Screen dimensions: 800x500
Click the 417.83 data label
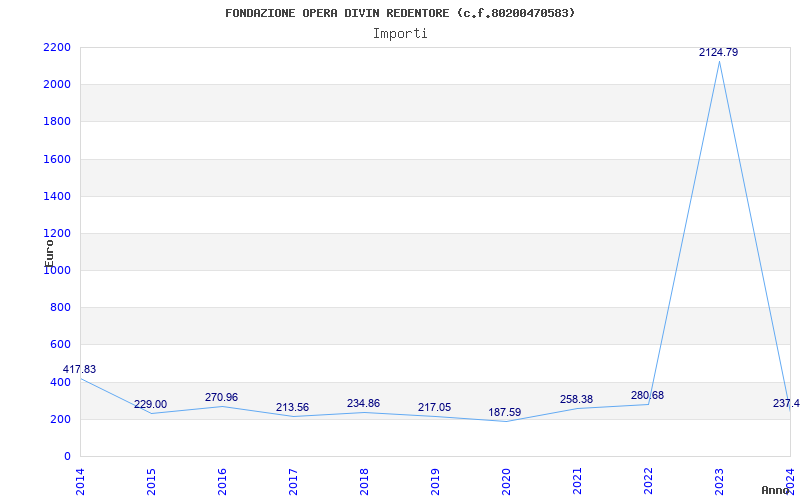[79, 369]
